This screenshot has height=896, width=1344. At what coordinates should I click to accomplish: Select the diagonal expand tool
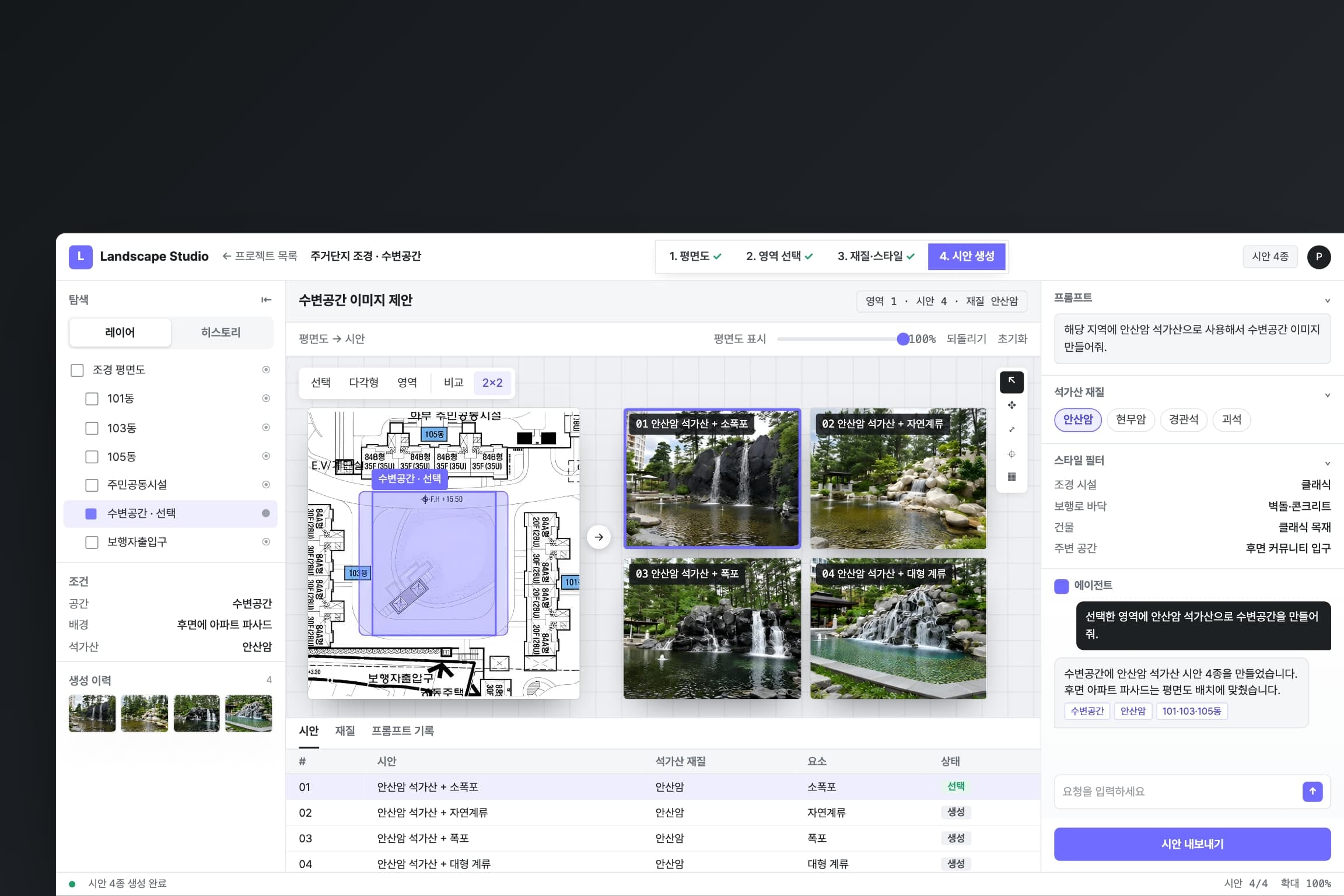coord(1012,430)
